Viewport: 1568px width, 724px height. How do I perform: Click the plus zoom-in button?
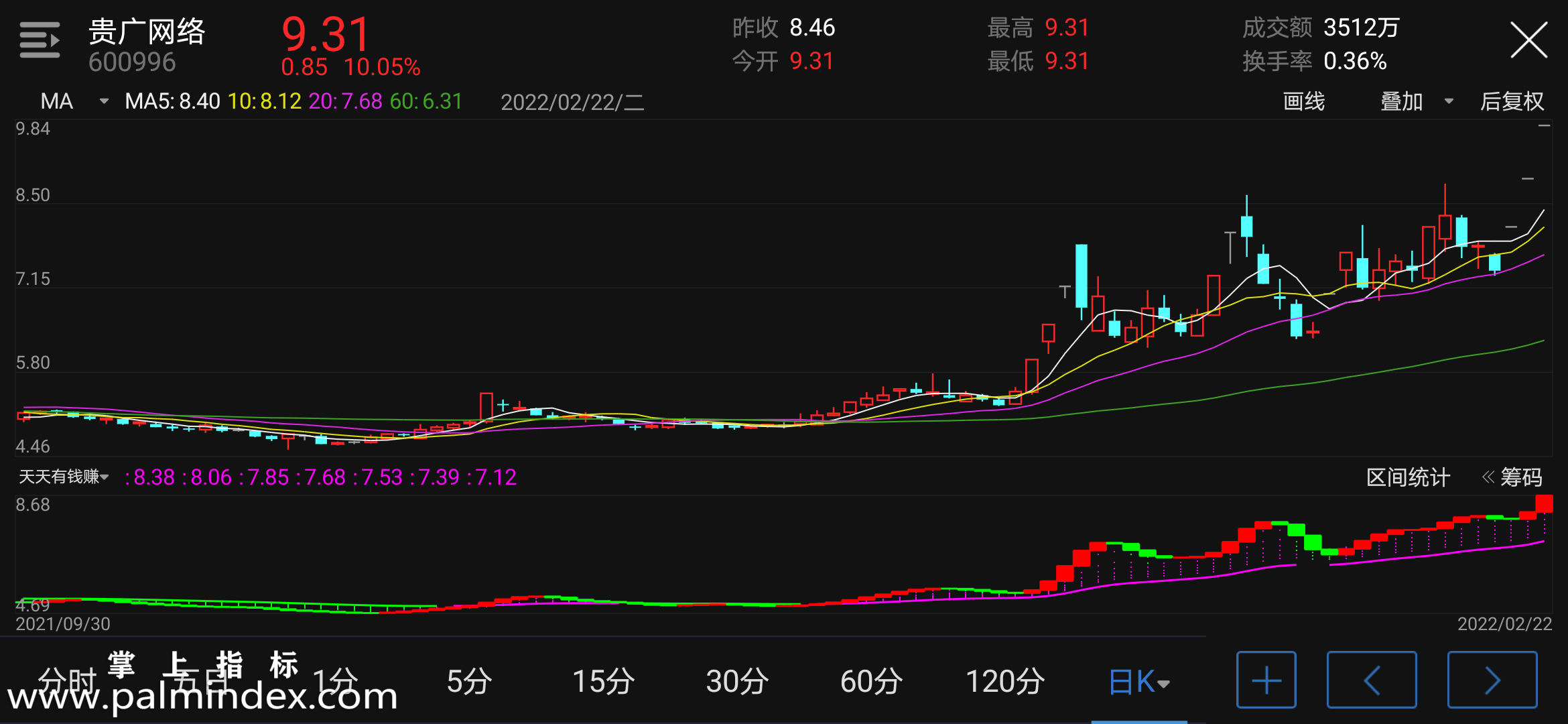pos(1266,680)
